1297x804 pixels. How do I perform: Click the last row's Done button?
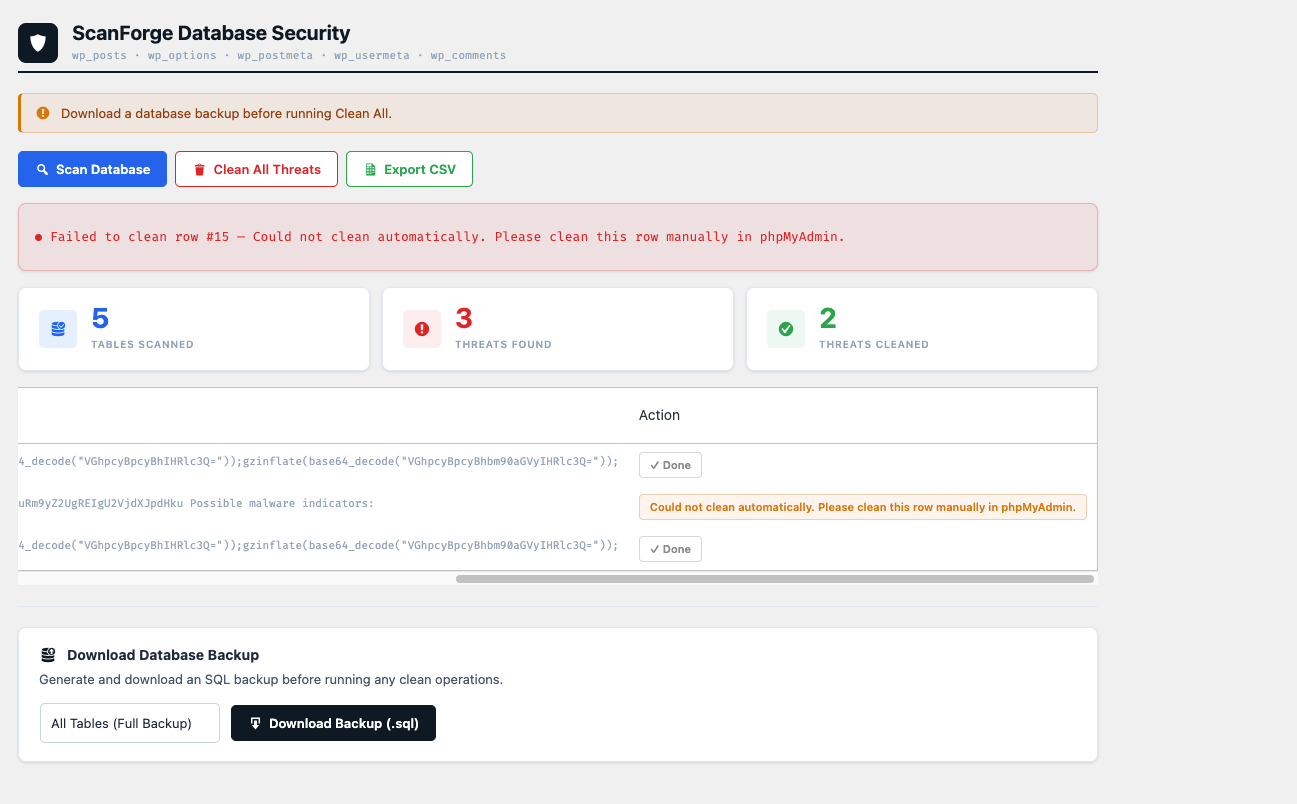[x=670, y=549]
